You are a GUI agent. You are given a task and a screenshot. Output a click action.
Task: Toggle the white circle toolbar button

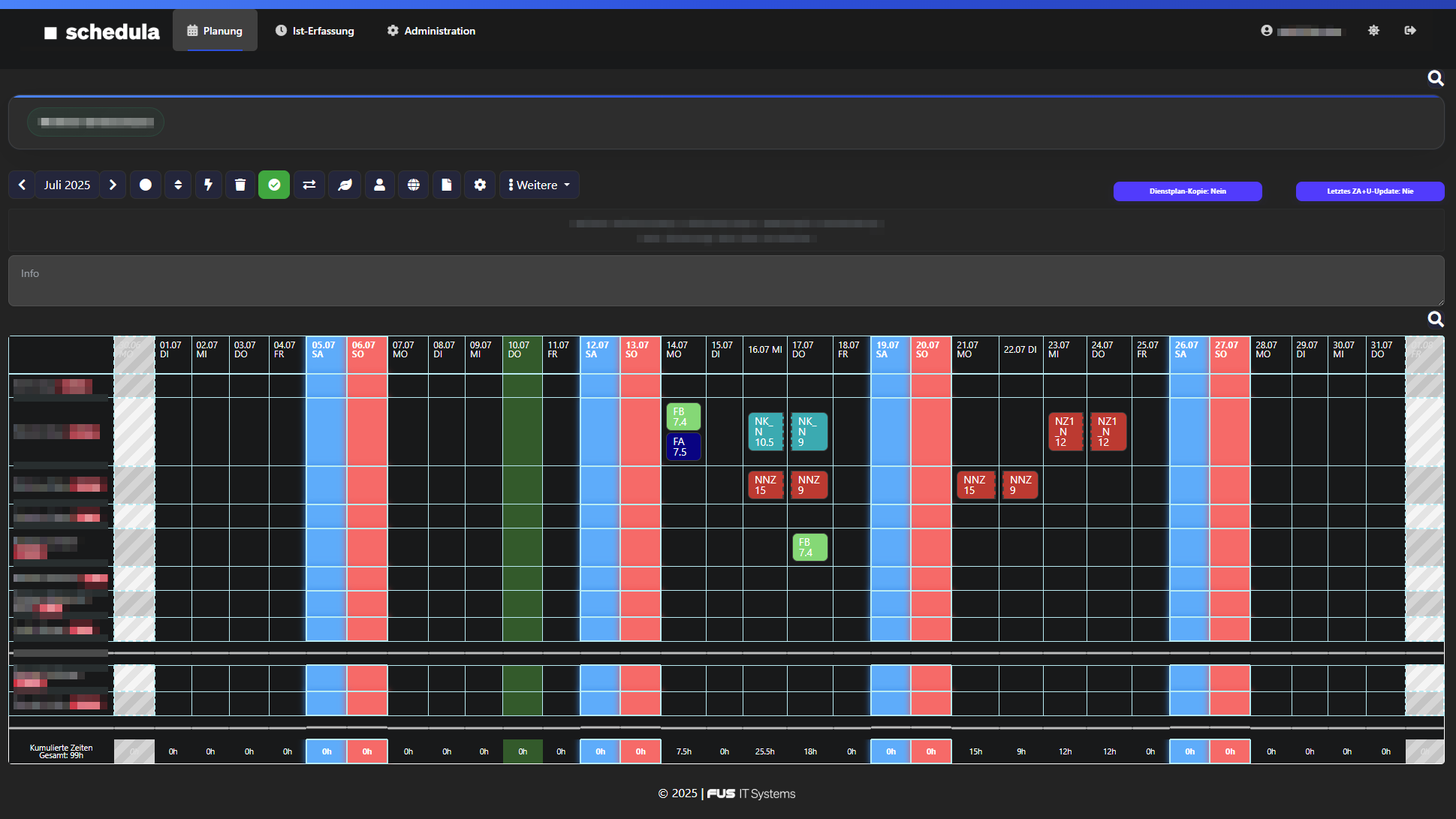(x=146, y=185)
